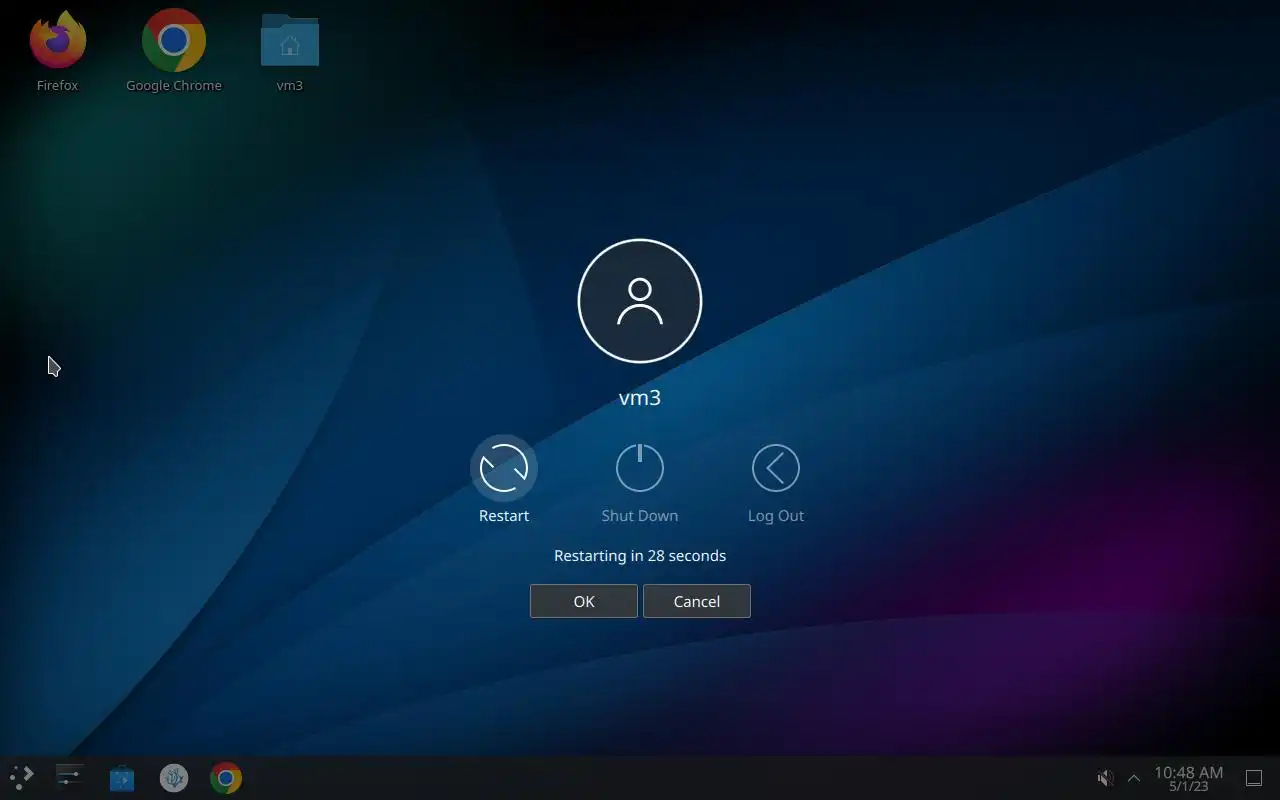Select the Restart icon

pos(504,468)
